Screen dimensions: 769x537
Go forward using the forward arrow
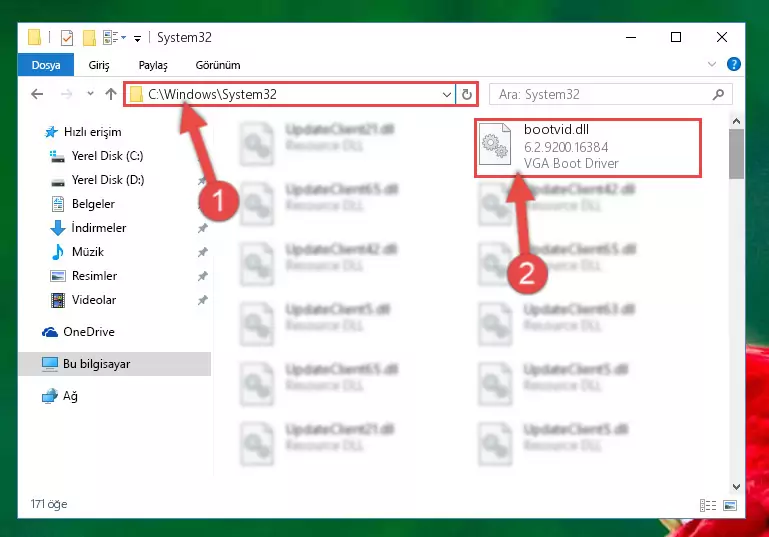(x=66, y=94)
